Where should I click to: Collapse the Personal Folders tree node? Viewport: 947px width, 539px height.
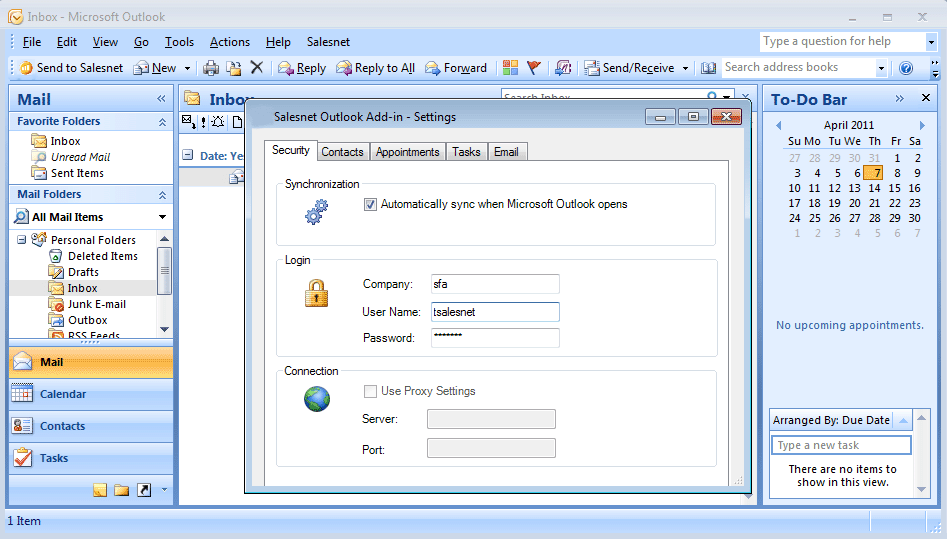pos(22,240)
